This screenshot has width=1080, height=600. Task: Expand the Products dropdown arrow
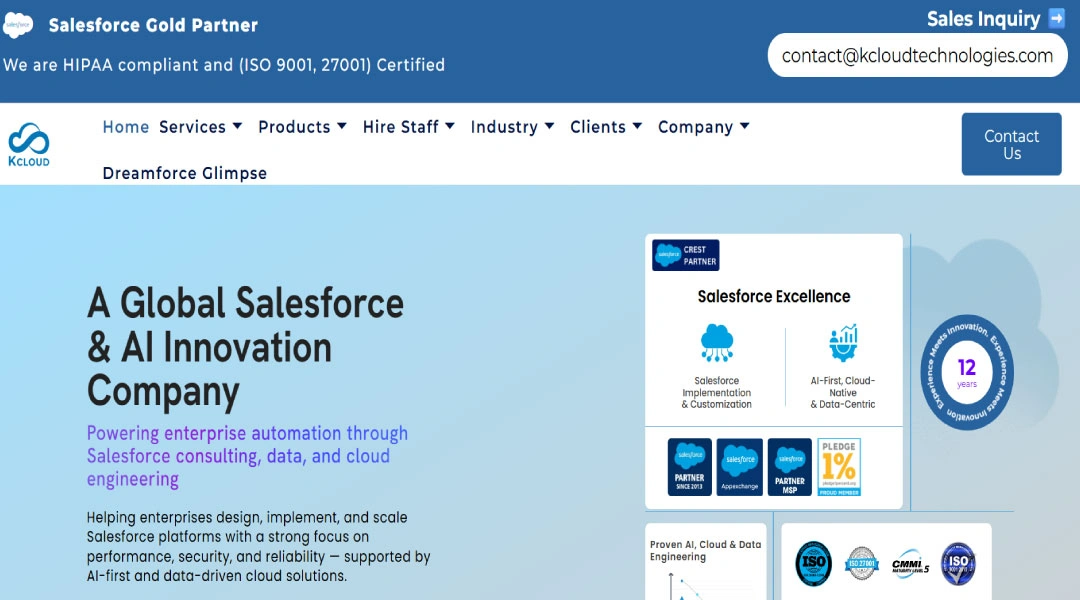[342, 126]
